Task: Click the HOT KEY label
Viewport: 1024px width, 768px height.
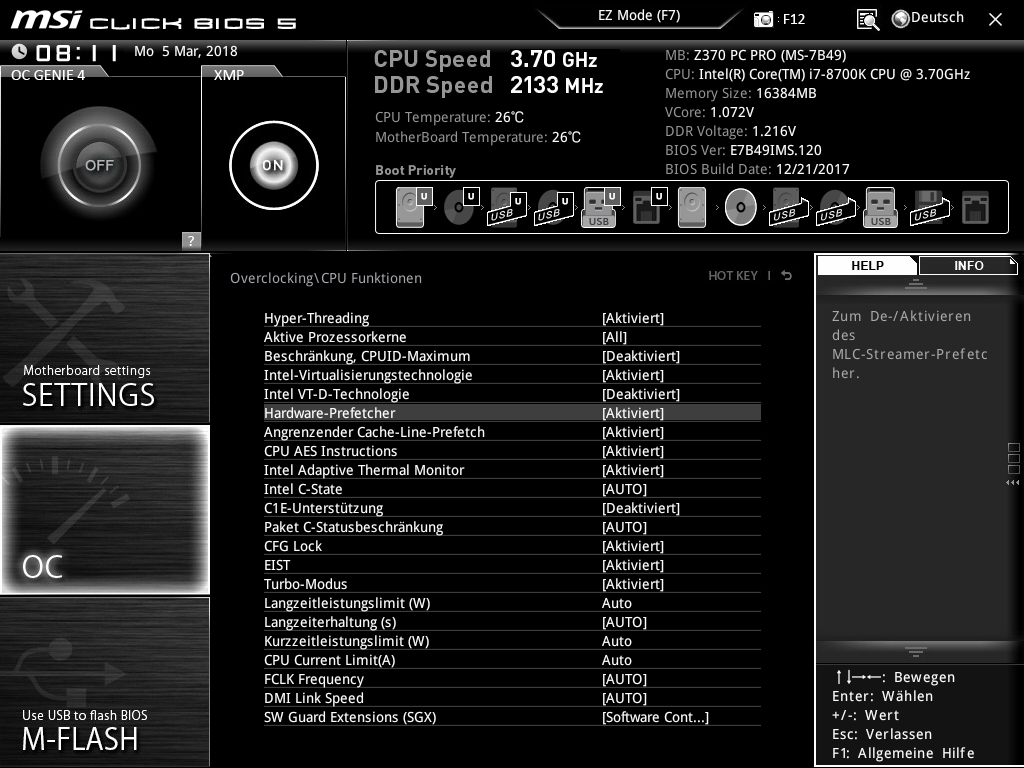Action: pyautogui.click(x=733, y=276)
